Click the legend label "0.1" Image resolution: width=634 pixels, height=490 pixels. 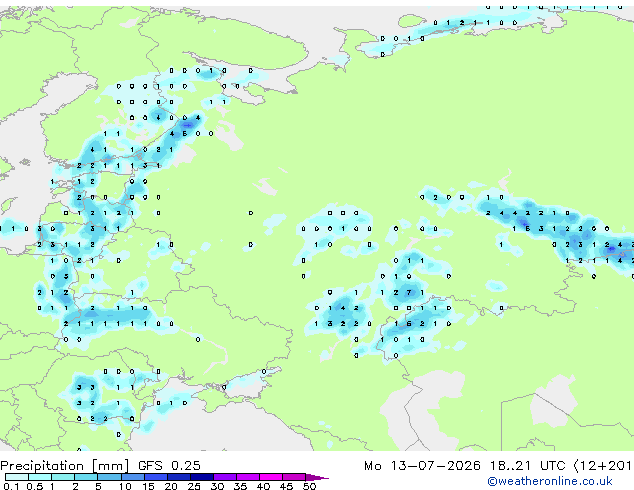(11, 486)
